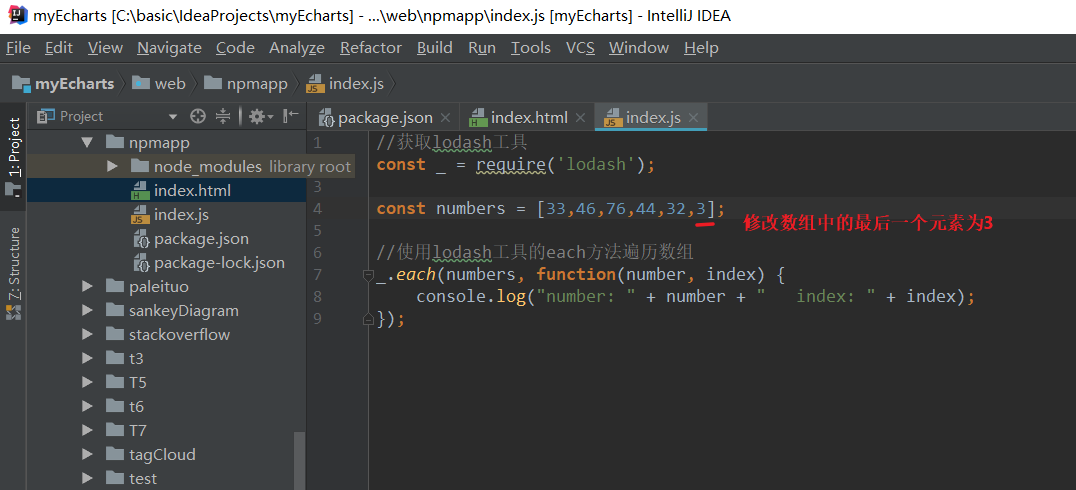The width and height of the screenshot is (1076, 490).
Task: Close the index.html tab
Action: point(581,118)
